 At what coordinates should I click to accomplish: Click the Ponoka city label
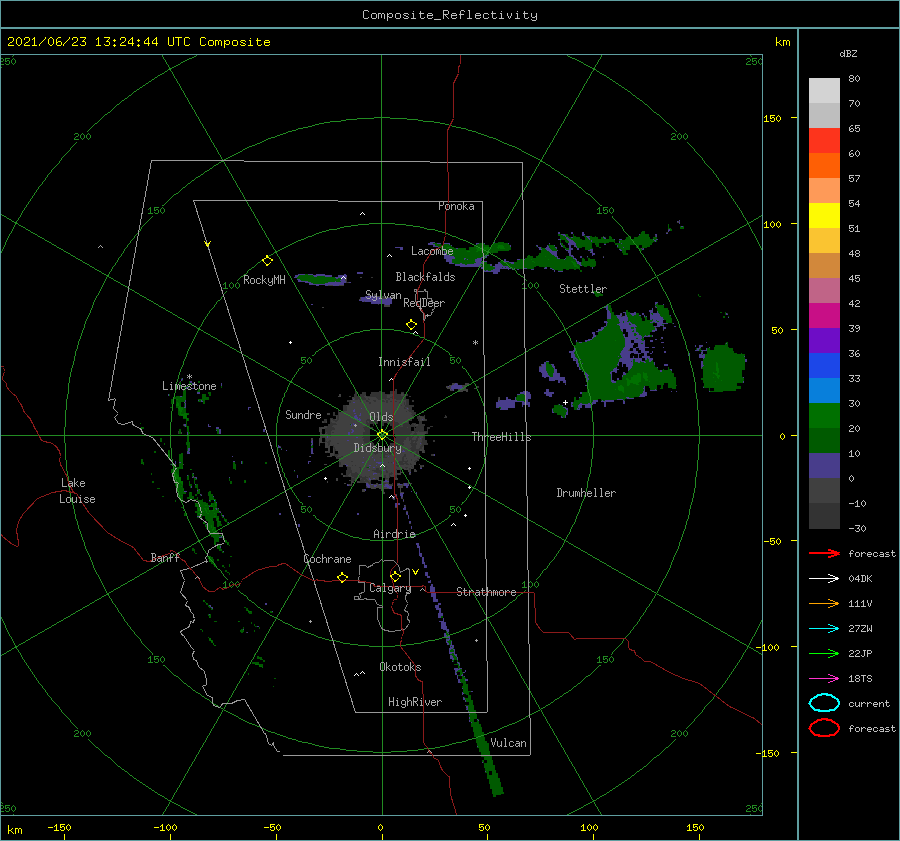[x=456, y=206]
